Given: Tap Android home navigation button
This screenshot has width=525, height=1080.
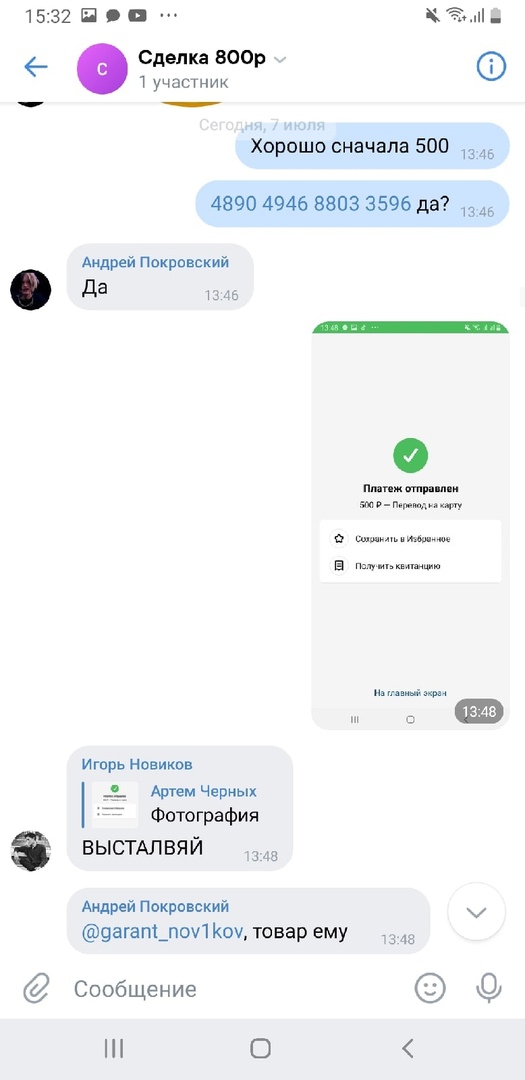Looking at the screenshot, I should [260, 1048].
